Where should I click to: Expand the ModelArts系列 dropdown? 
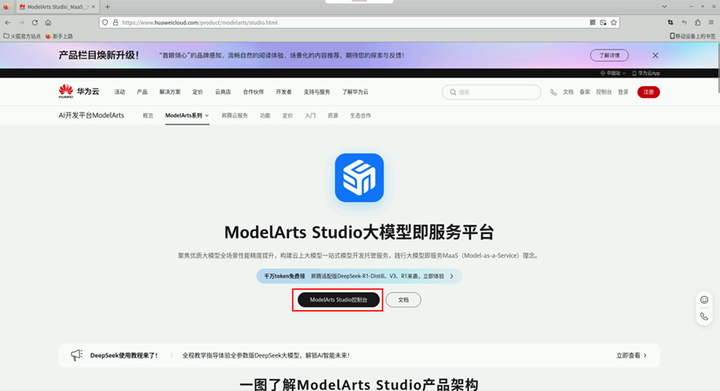pos(187,116)
